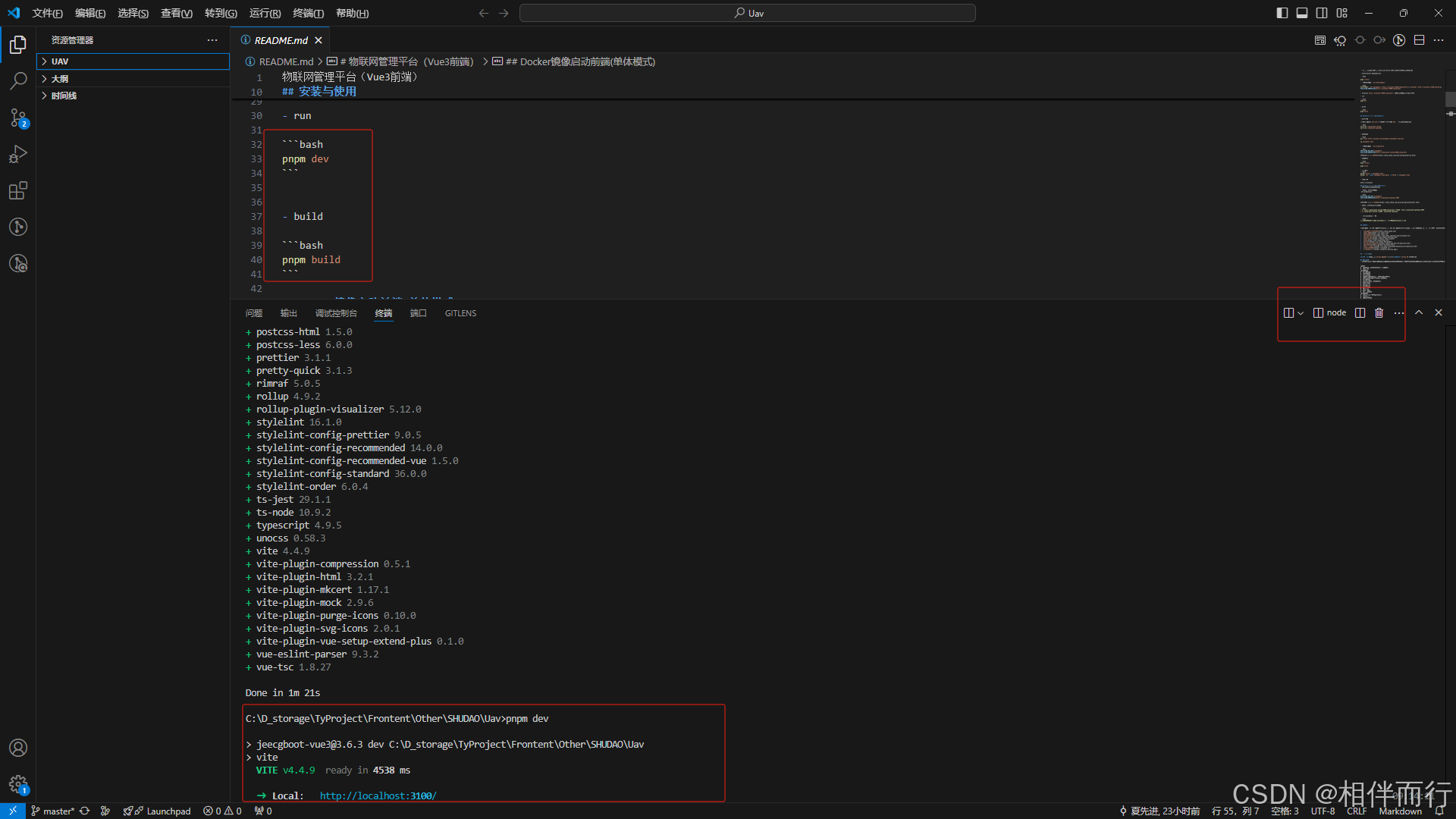Screen dimensions: 1456x819
Task: Expand the 大纲 outline section
Action: [60, 79]
